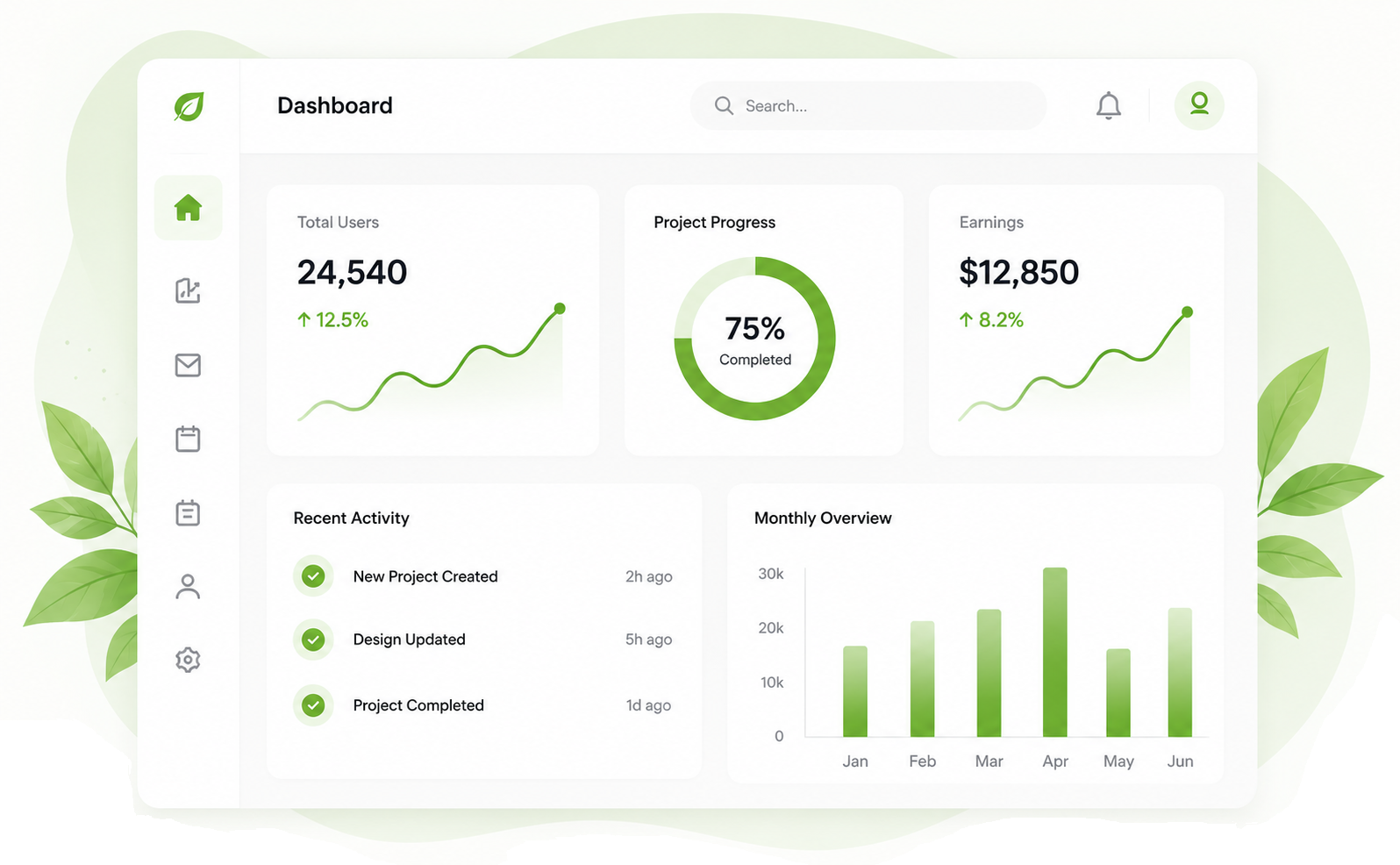Click the green leaf logo icon
This screenshot has width=1400, height=865.
pyautogui.click(x=189, y=106)
